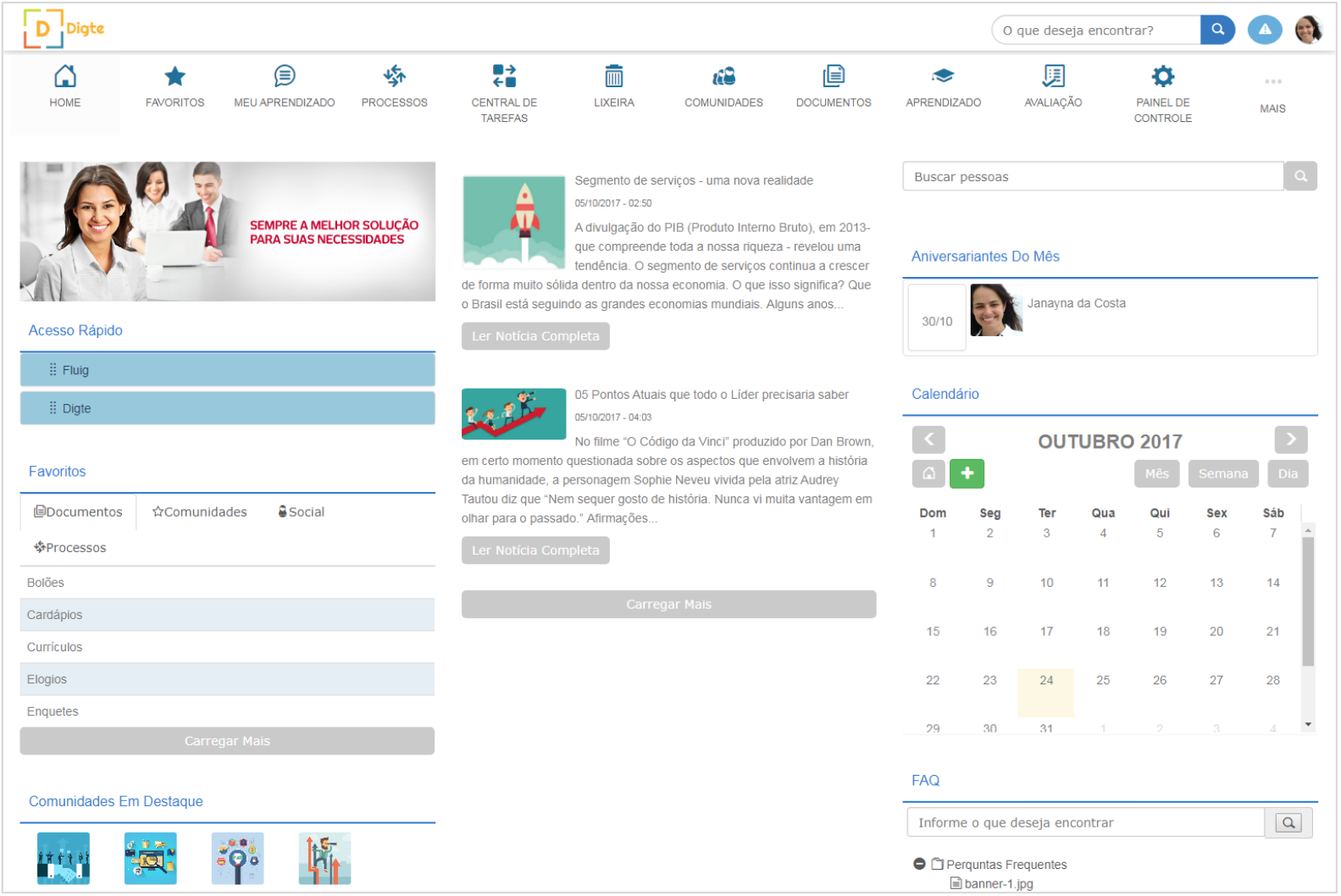
Task: Switch calendar to Dia view
Action: tap(1288, 474)
